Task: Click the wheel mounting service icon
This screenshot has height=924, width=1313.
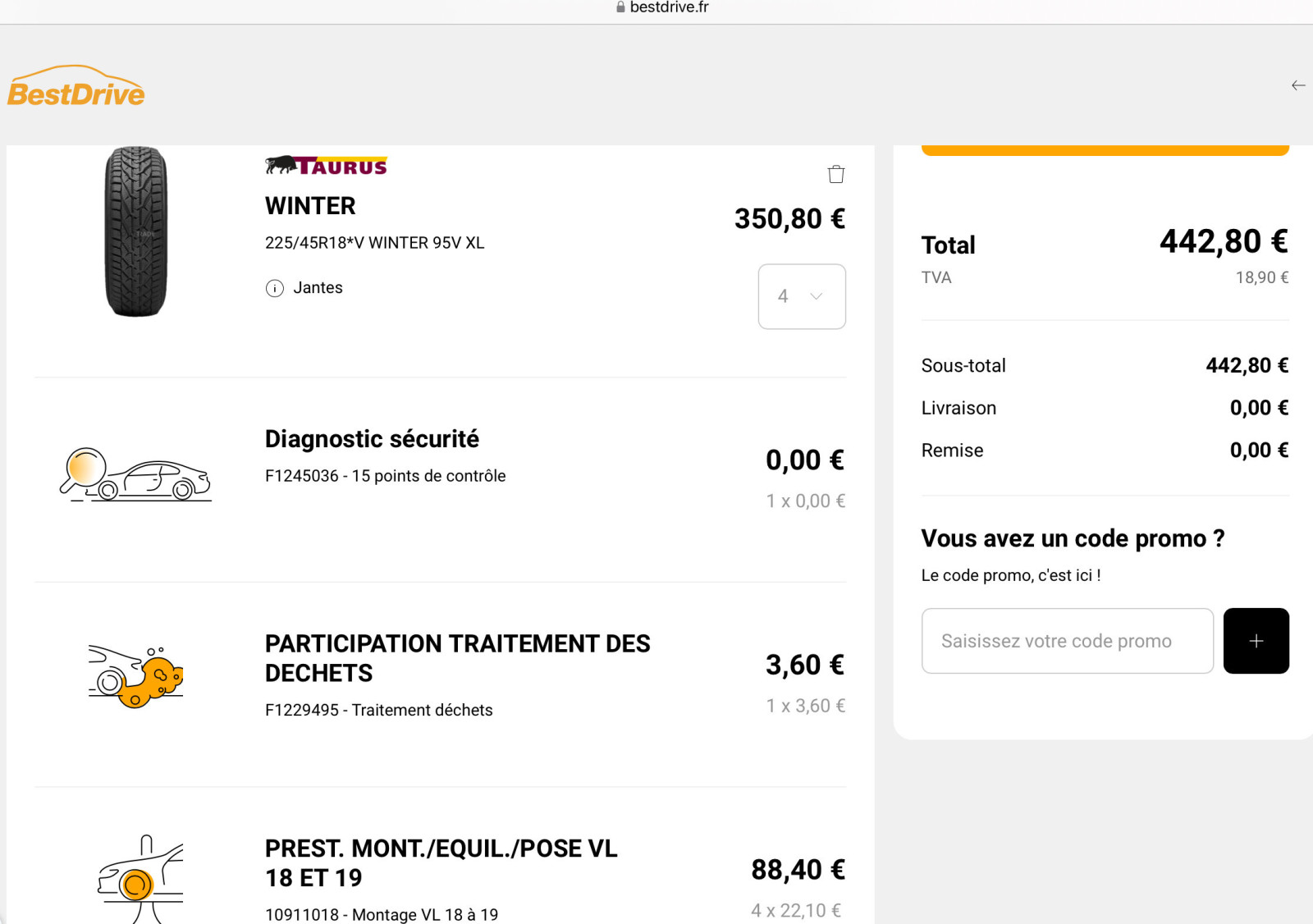Action: click(x=140, y=879)
